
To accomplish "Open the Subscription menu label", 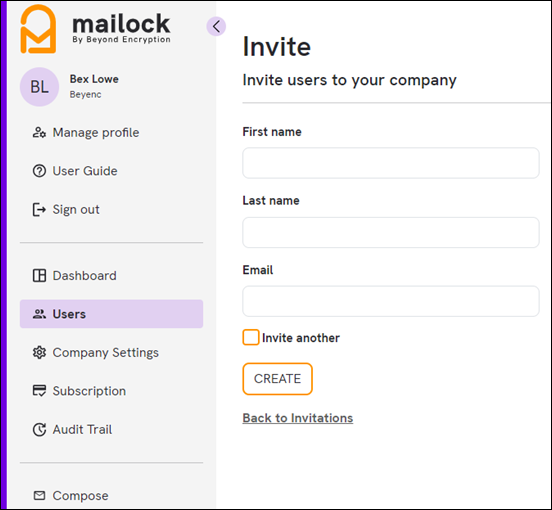I will 89,391.
